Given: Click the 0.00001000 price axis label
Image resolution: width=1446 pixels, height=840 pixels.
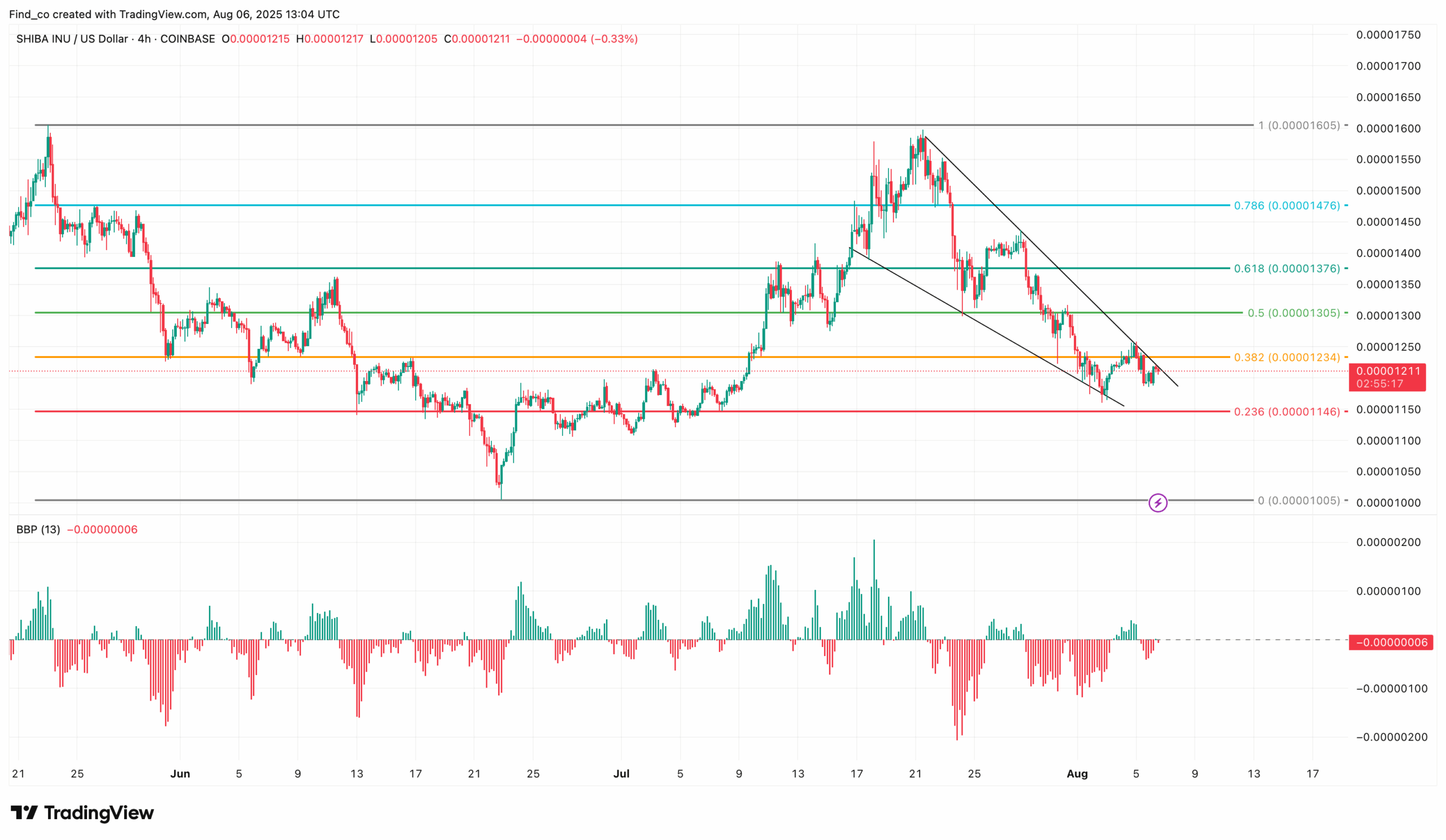Looking at the screenshot, I should pos(1388,503).
